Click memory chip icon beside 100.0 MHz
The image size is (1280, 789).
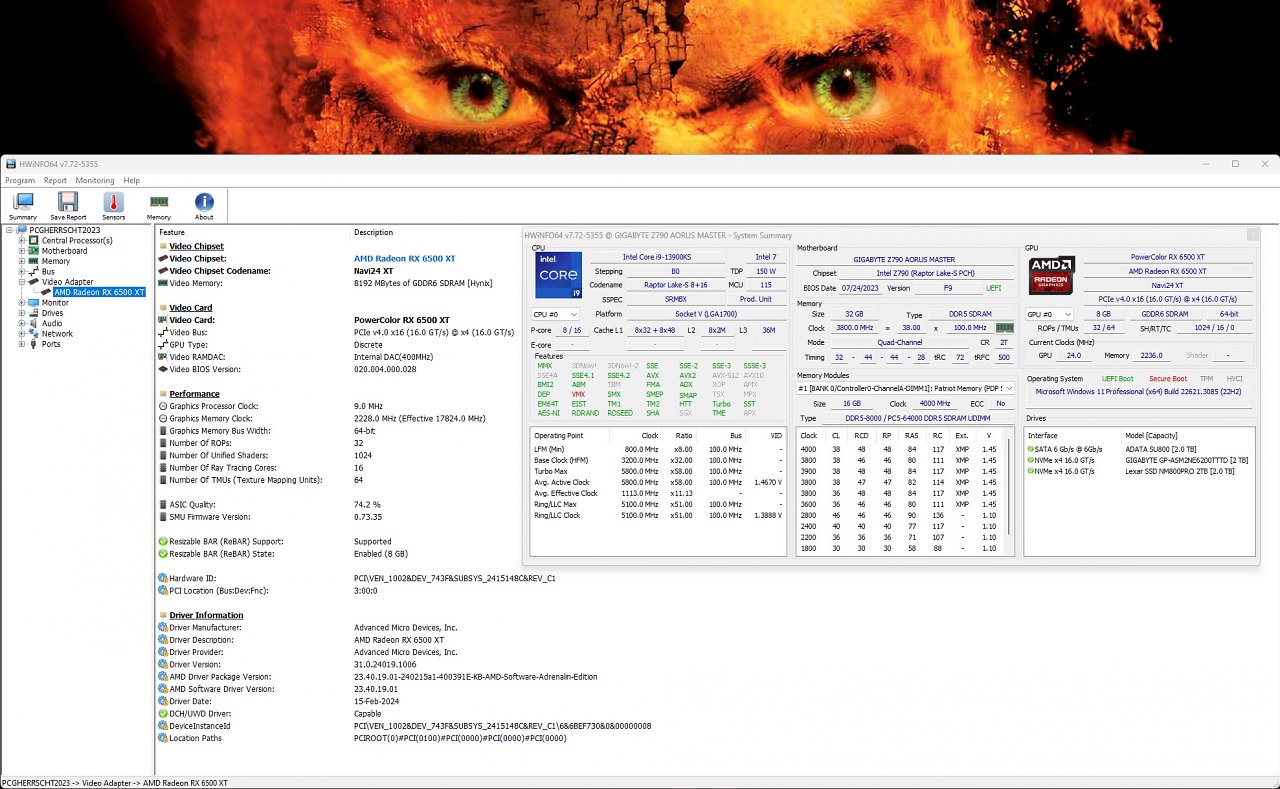(x=1004, y=328)
